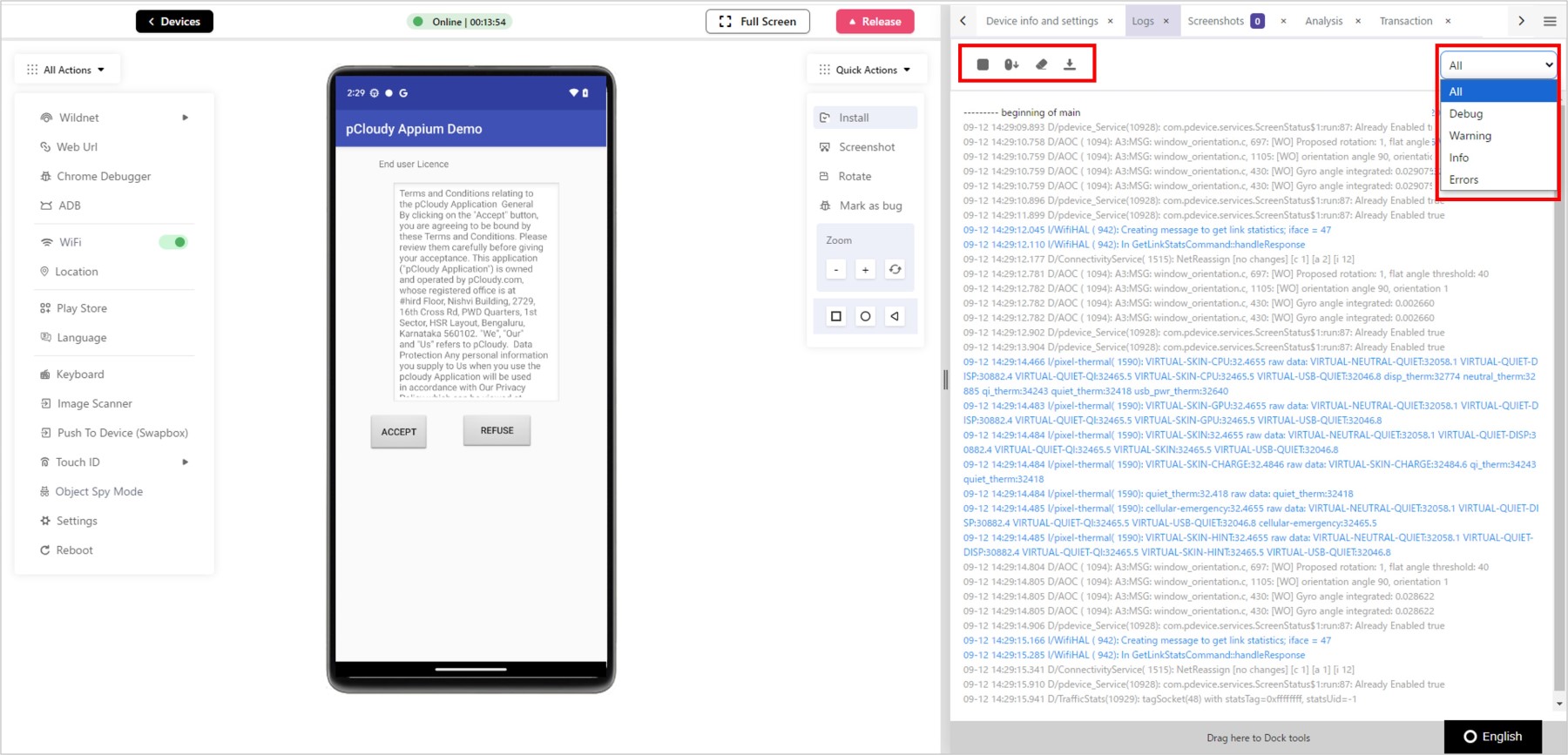This screenshot has height=755, width=1568.
Task: Expand the Touch ID submenu arrow
Action: coord(185,462)
